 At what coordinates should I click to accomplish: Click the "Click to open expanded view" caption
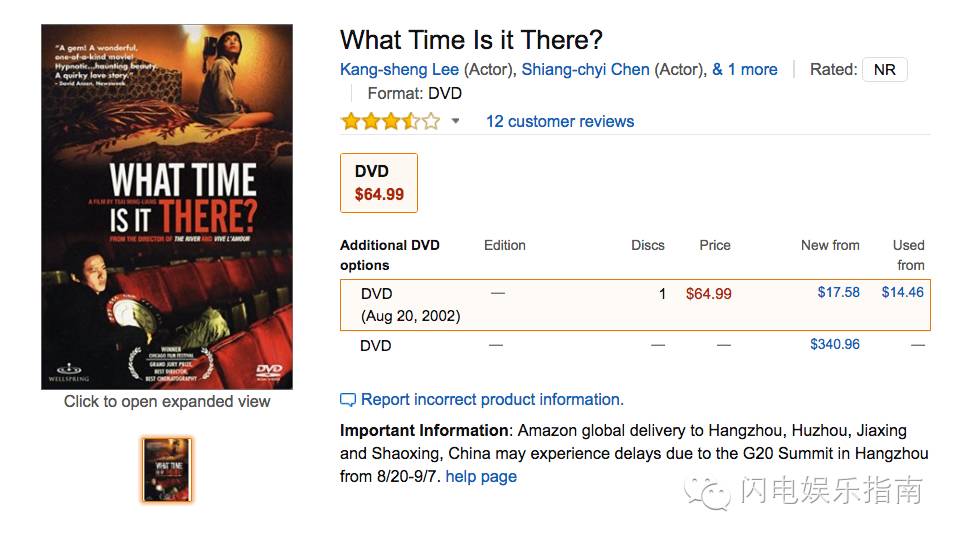[x=167, y=402]
